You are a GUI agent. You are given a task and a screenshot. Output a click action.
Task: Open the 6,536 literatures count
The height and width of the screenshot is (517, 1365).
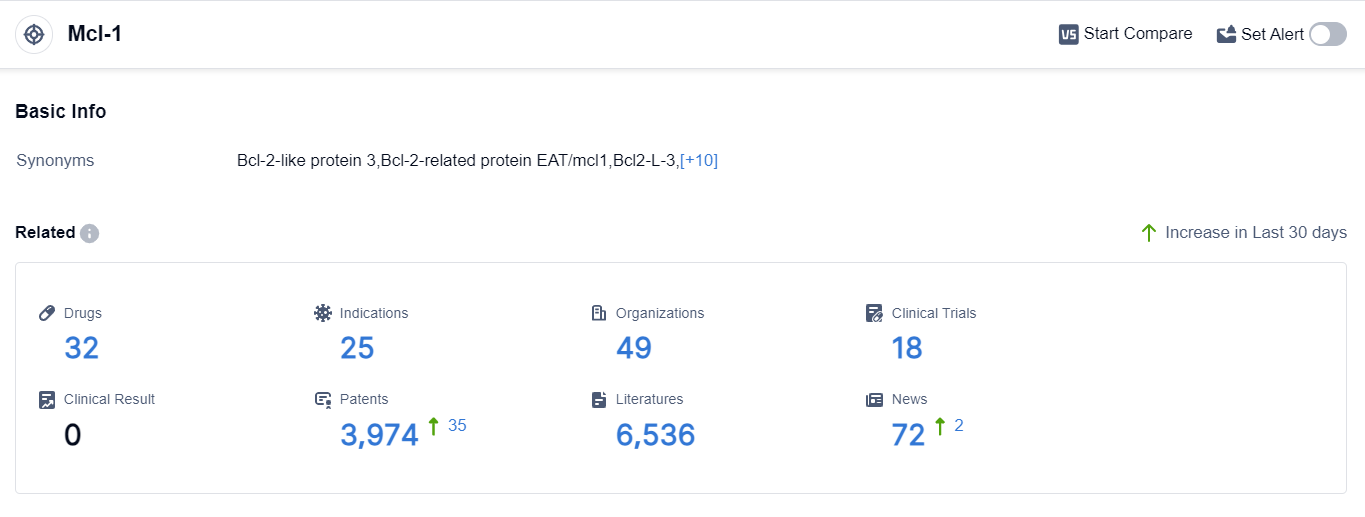pyautogui.click(x=655, y=435)
